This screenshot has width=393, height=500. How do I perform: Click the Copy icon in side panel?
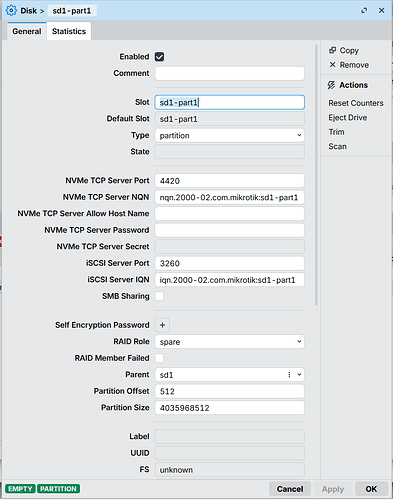tap(332, 50)
